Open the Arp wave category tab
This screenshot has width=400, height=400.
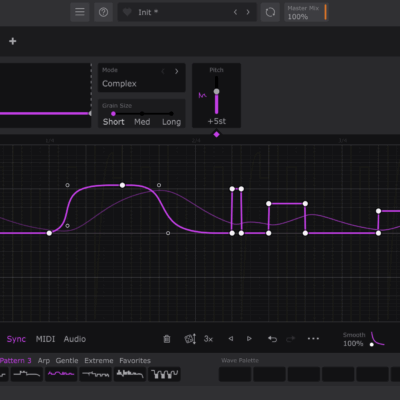point(44,361)
